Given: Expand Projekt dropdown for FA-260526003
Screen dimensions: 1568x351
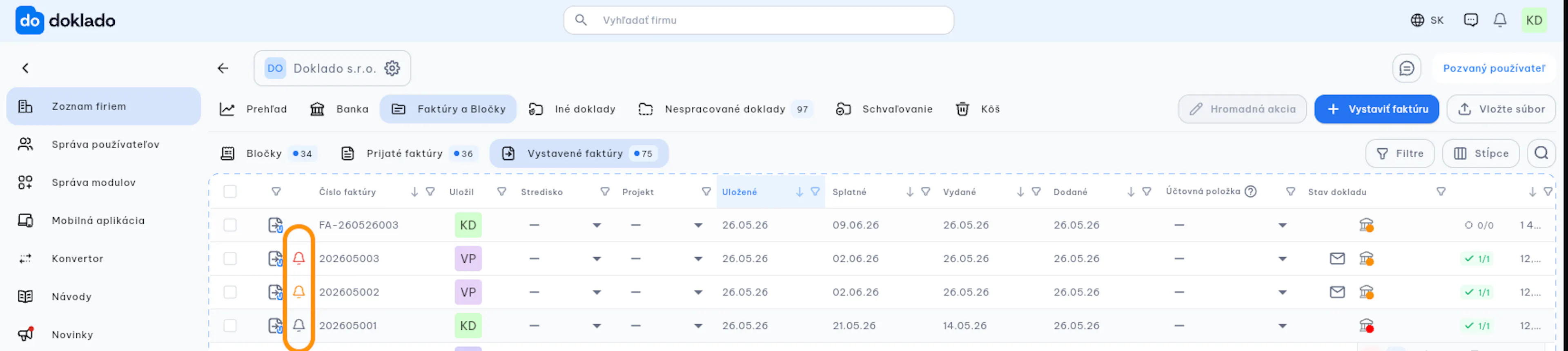Looking at the screenshot, I should (698, 226).
